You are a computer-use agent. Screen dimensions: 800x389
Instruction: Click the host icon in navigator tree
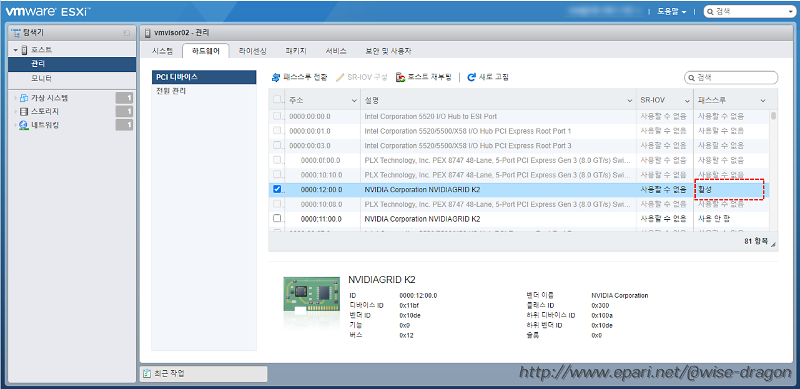click(x=24, y=50)
